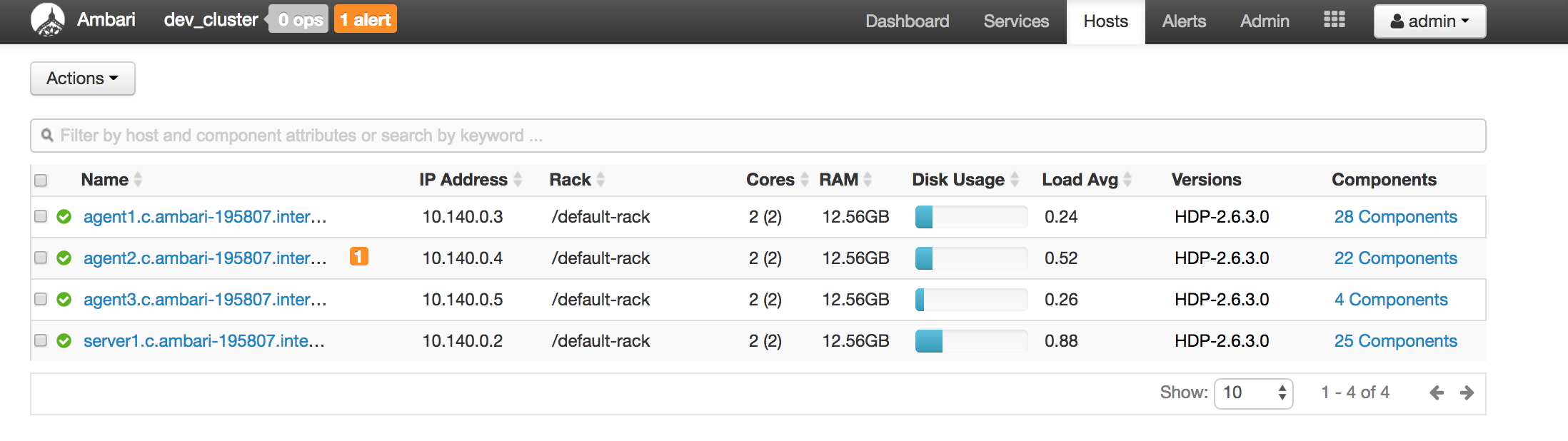Open agent3 host link

[205, 300]
